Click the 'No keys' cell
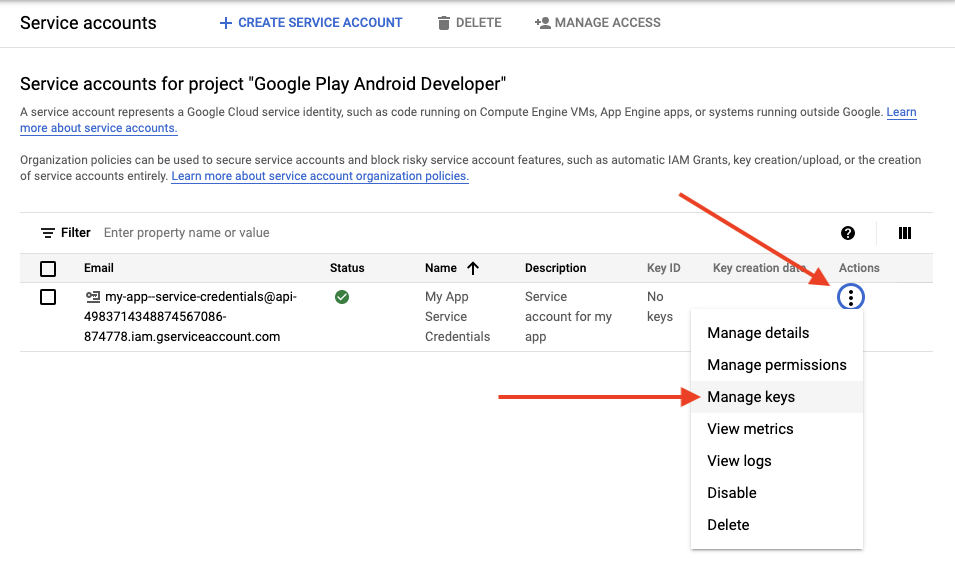Image resolution: width=955 pixels, height=568 pixels. 660,306
